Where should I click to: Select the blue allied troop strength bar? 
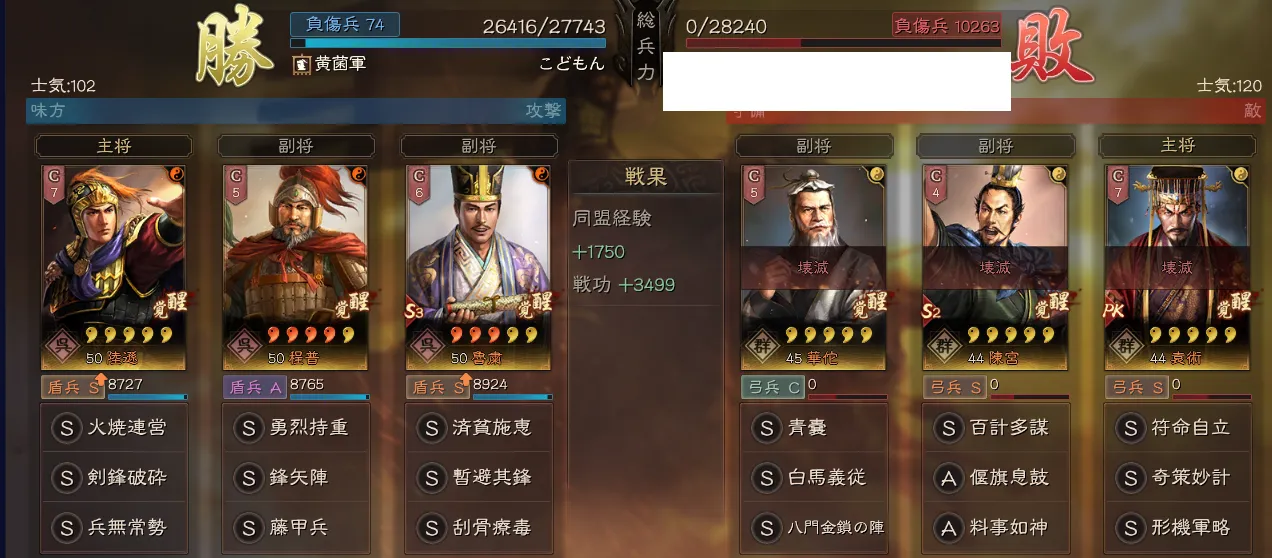[x=448, y=44]
